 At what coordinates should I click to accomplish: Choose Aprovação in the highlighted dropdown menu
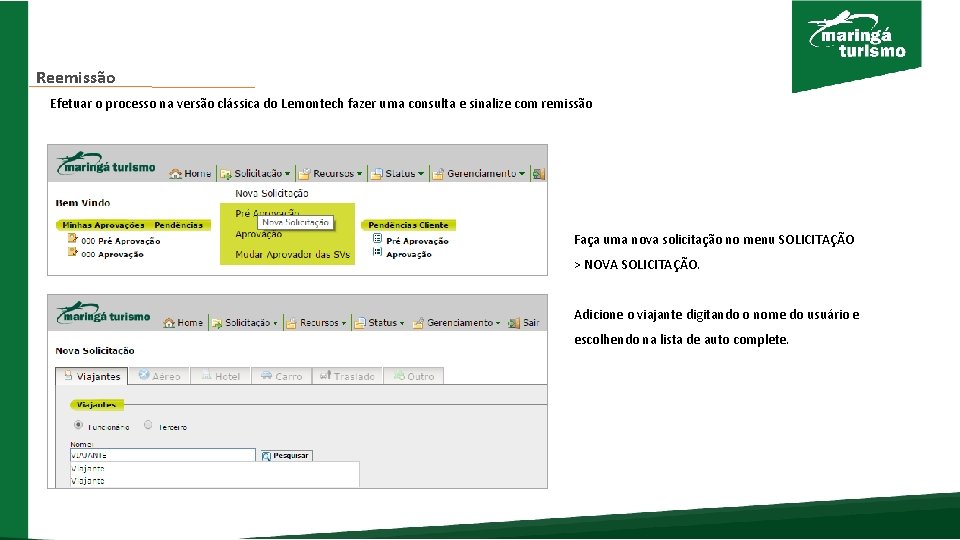pos(258,234)
